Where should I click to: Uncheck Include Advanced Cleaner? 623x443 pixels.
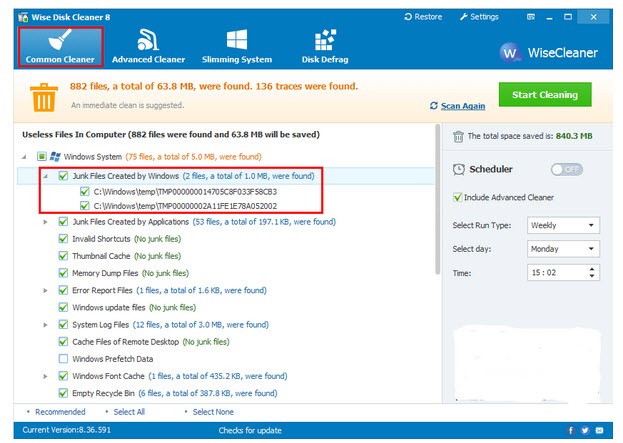point(457,197)
